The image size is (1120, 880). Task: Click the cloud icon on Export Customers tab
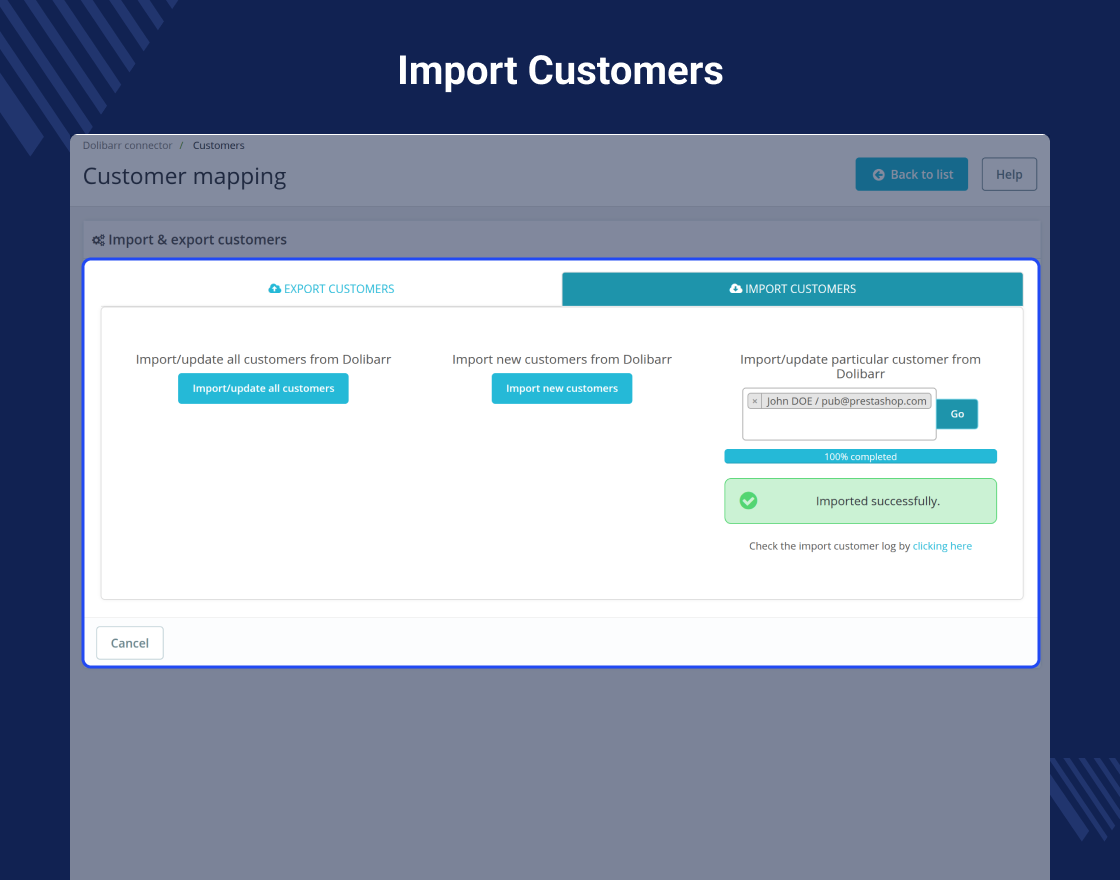(274, 289)
